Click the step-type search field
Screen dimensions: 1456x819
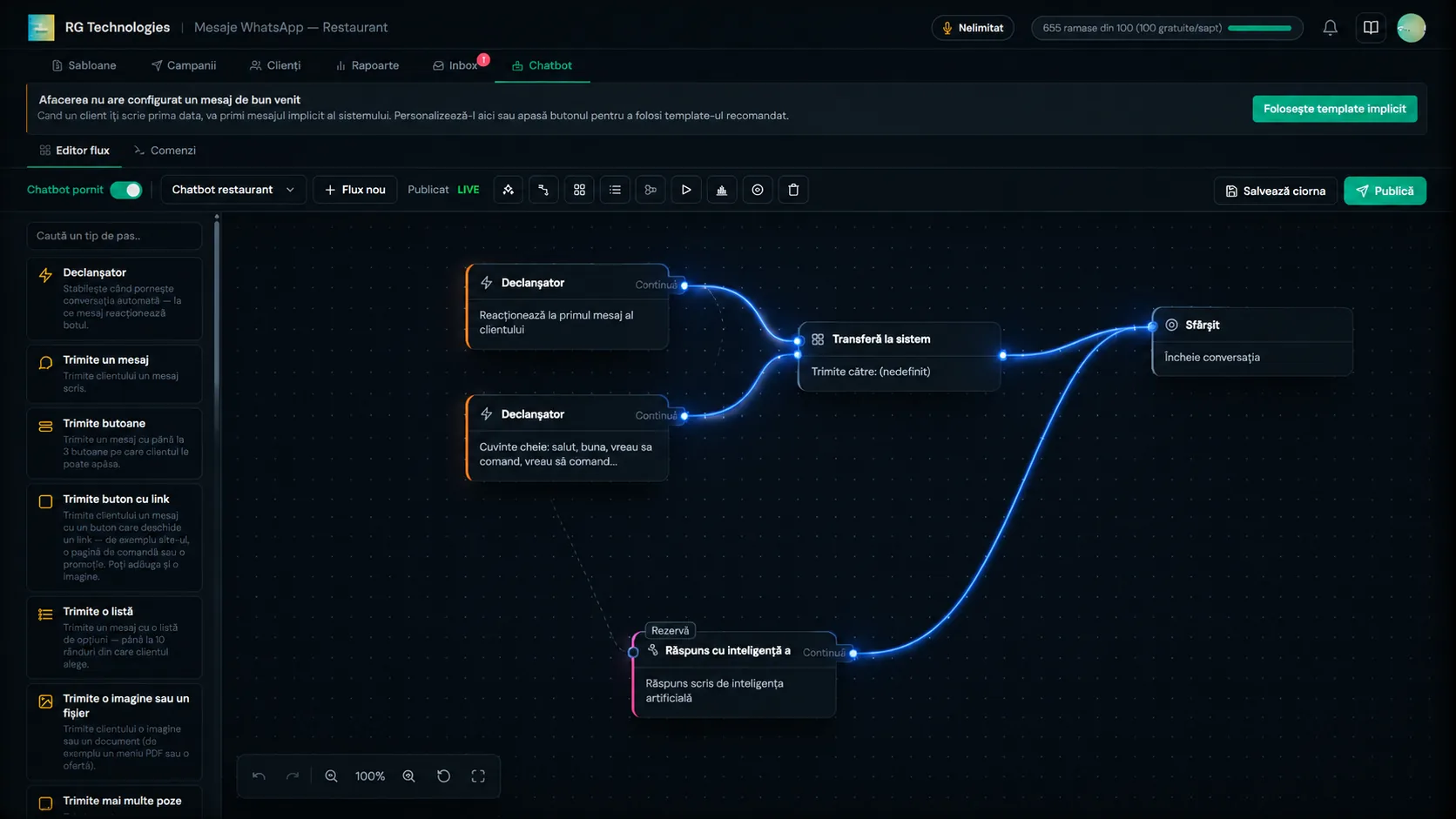115,236
